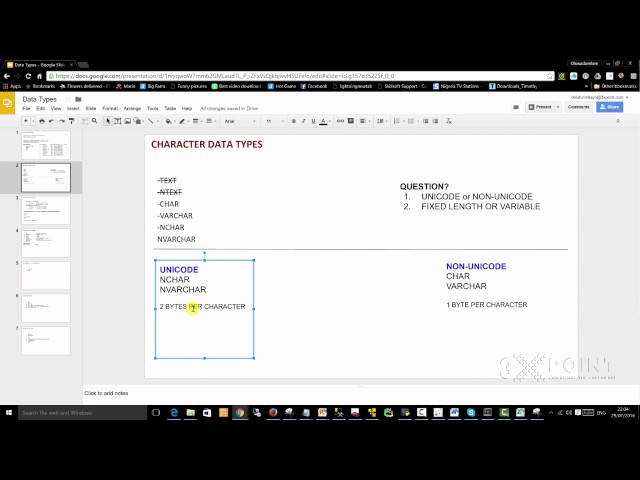Open the Format menu
The image size is (640, 480).
tap(110, 109)
